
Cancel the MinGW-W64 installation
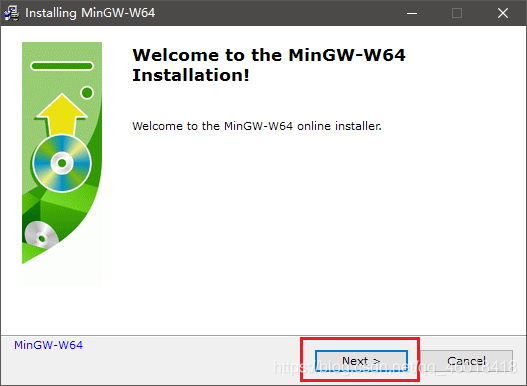click(467, 361)
